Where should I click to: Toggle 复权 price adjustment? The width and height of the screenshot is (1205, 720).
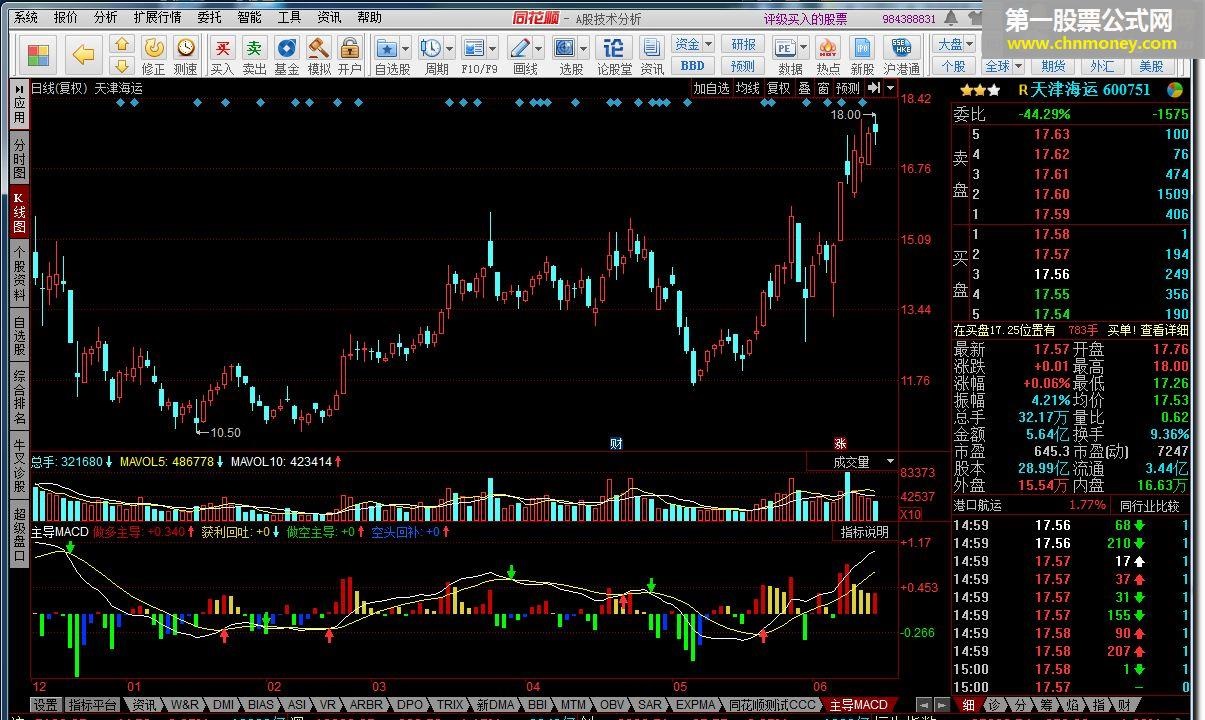tap(779, 88)
